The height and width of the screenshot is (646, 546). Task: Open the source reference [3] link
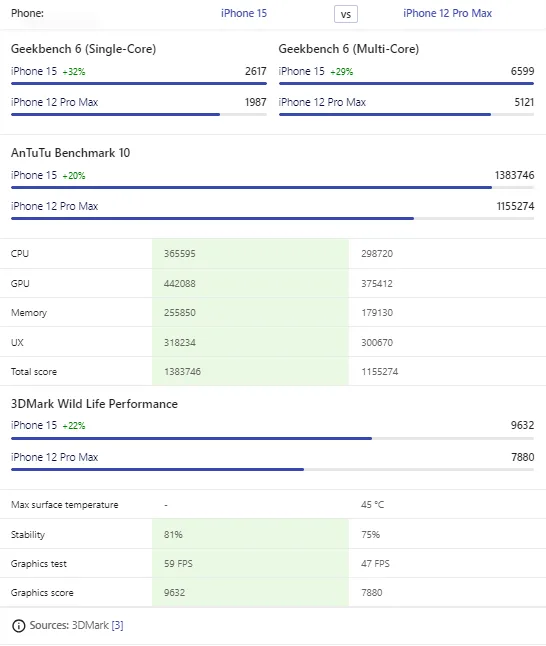[117, 625]
